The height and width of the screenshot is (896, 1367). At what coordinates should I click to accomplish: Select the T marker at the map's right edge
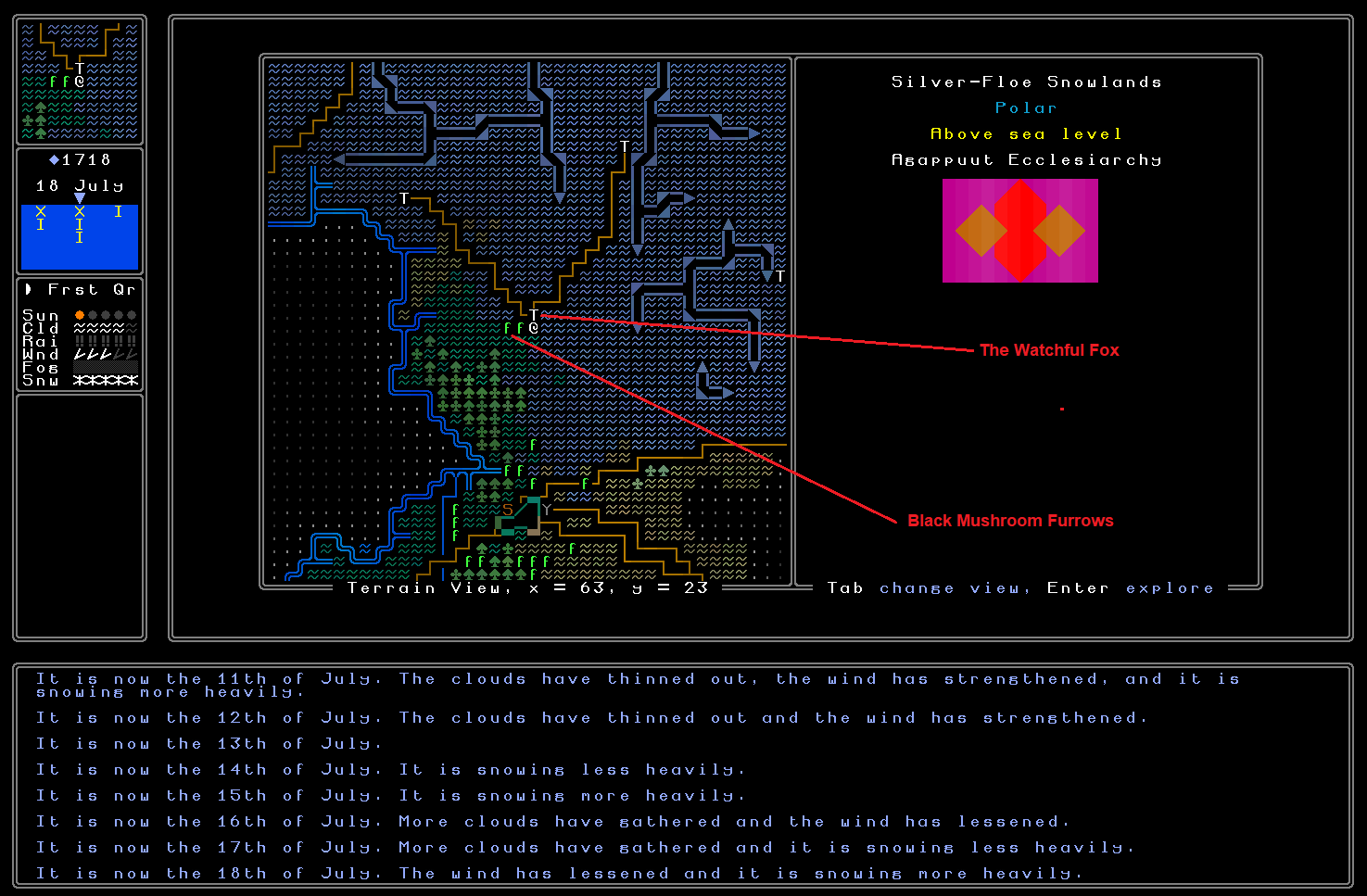point(780,276)
